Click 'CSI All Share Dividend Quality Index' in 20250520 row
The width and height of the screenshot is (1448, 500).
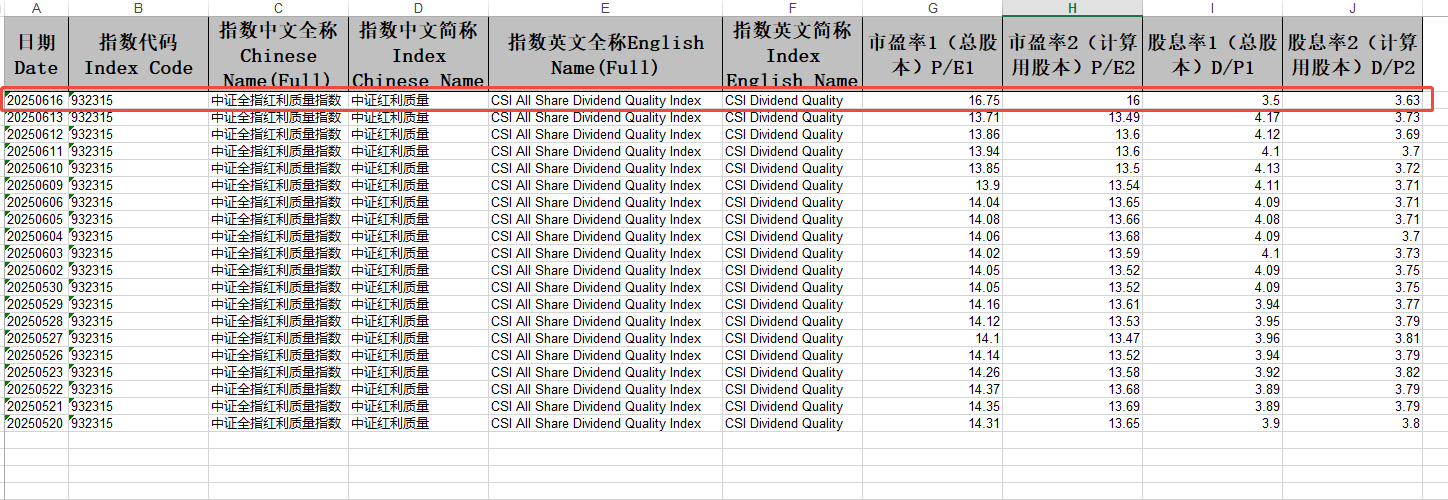click(605, 423)
